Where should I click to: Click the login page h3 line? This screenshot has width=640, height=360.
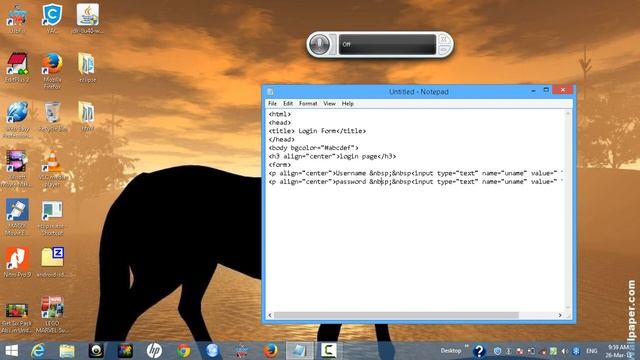[332, 156]
